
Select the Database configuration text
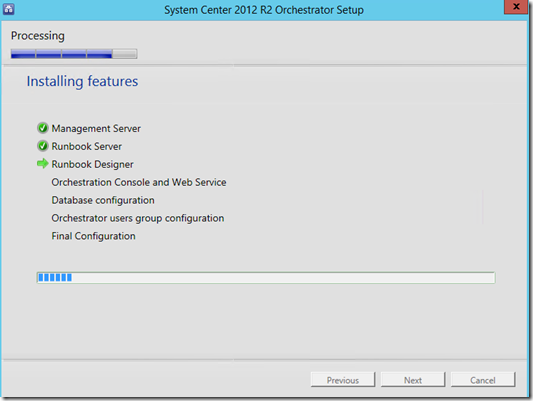click(103, 200)
